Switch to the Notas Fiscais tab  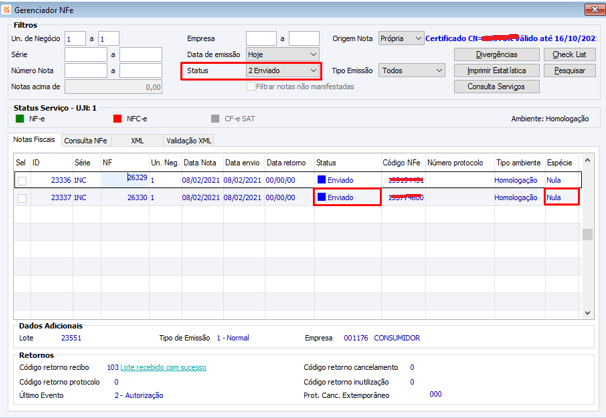(34, 139)
